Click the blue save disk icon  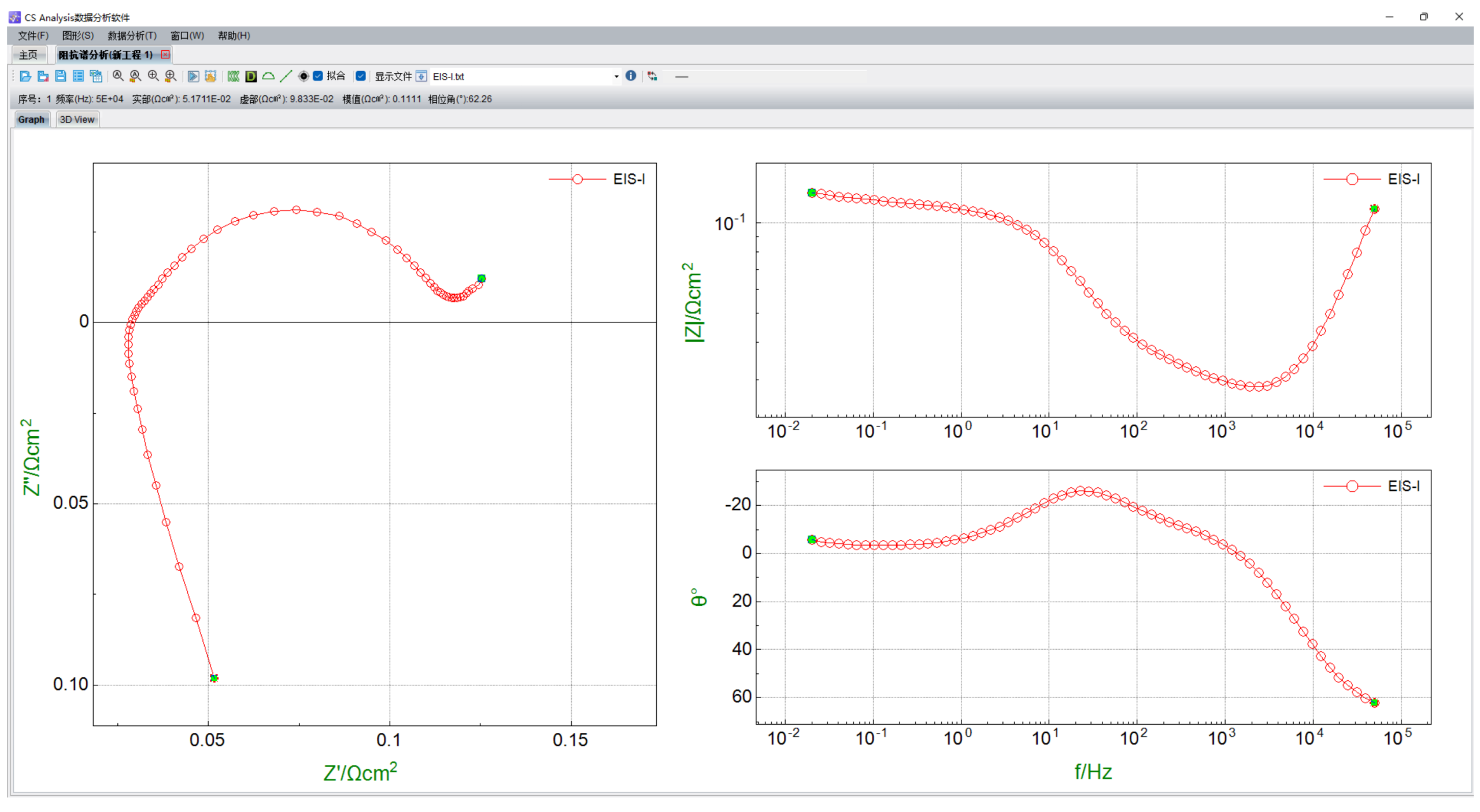tap(60, 76)
